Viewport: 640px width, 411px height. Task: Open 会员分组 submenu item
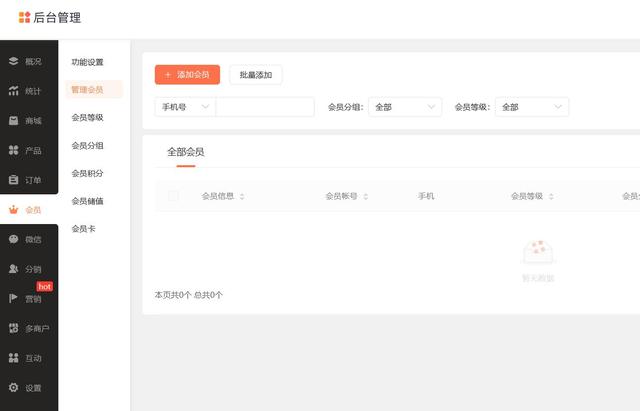click(x=87, y=145)
